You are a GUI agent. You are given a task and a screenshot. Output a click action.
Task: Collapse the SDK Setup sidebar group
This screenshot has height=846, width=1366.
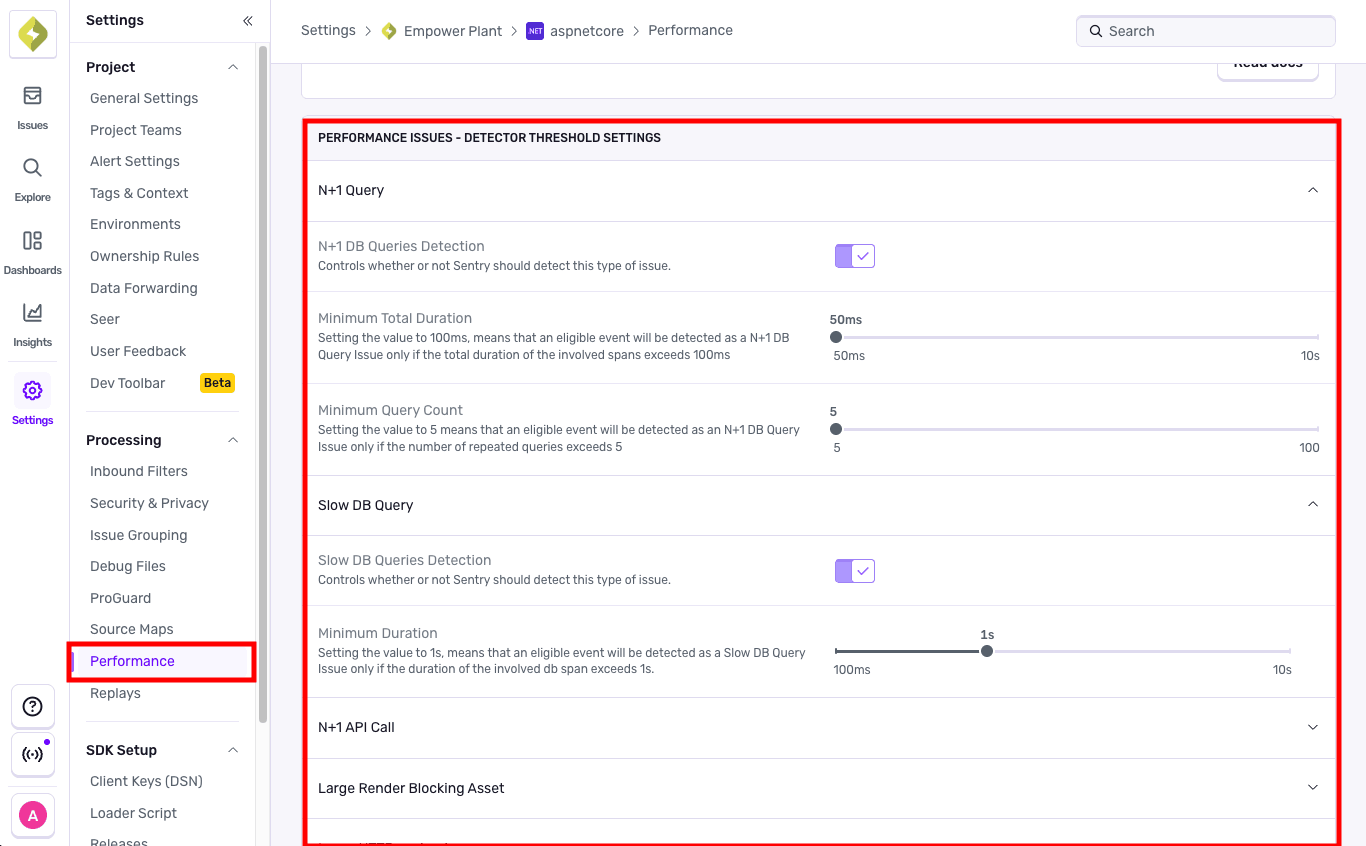click(233, 750)
